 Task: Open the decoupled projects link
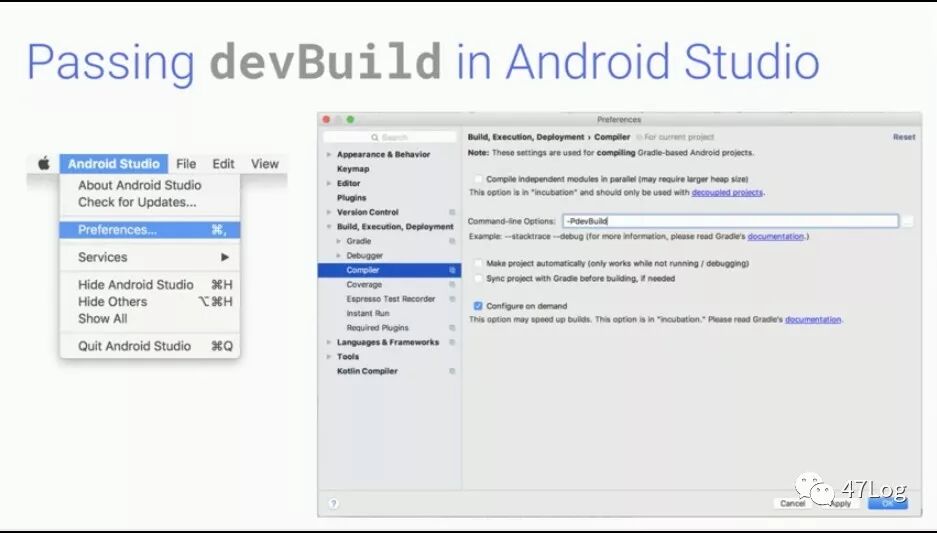727,192
